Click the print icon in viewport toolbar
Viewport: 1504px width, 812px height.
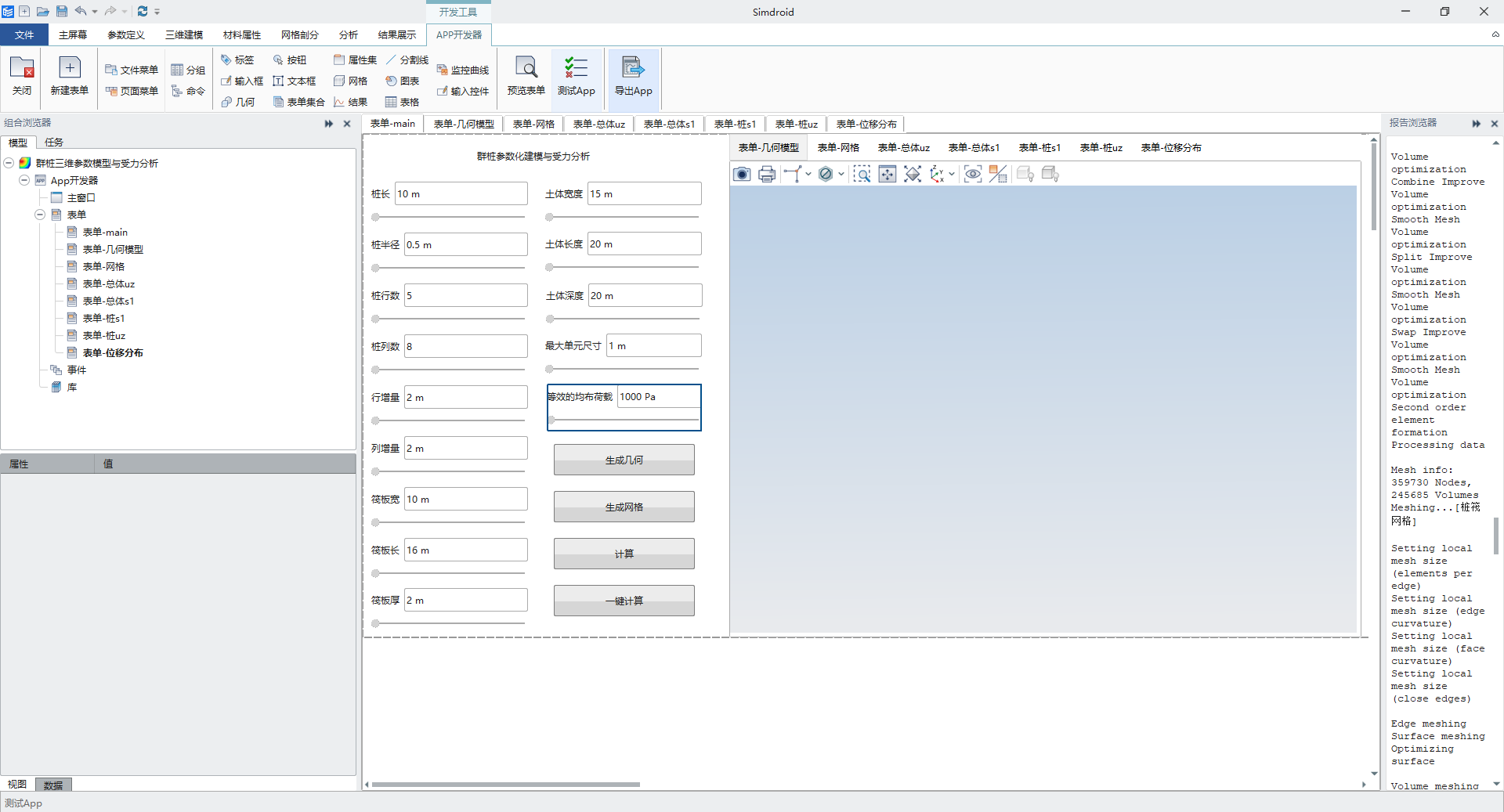coord(767,174)
